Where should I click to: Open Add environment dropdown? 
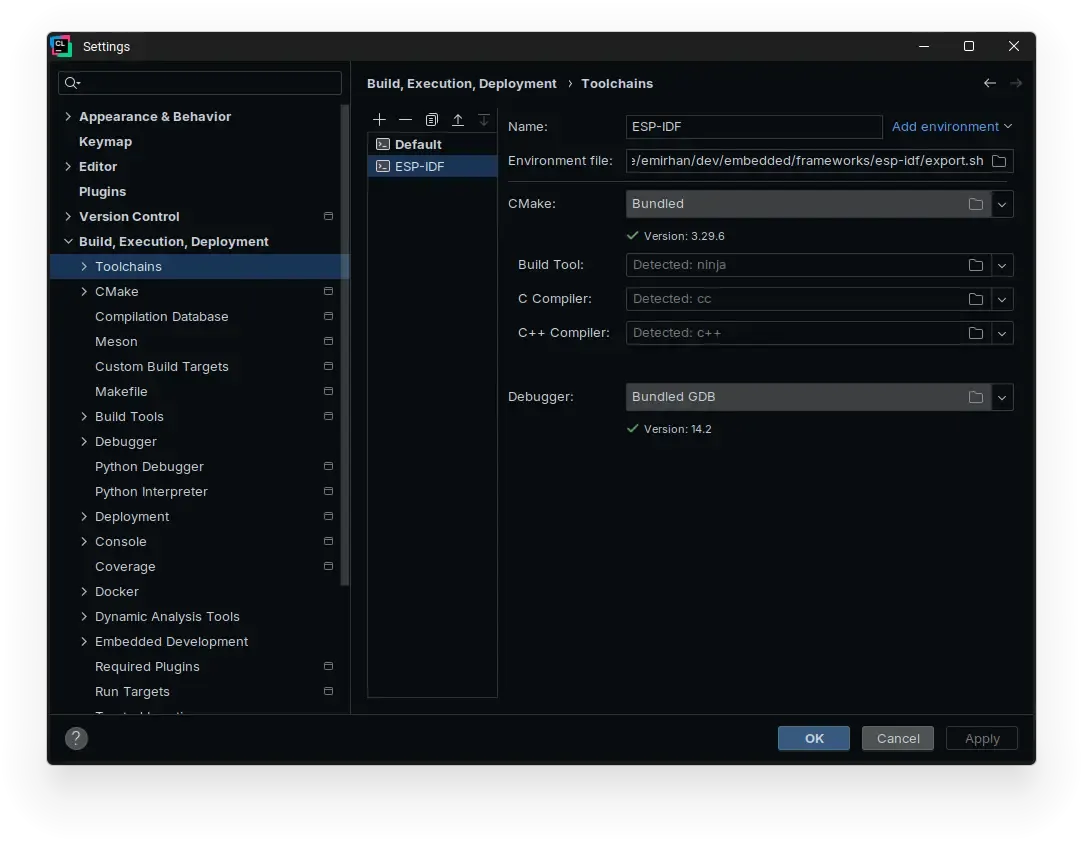tap(952, 126)
